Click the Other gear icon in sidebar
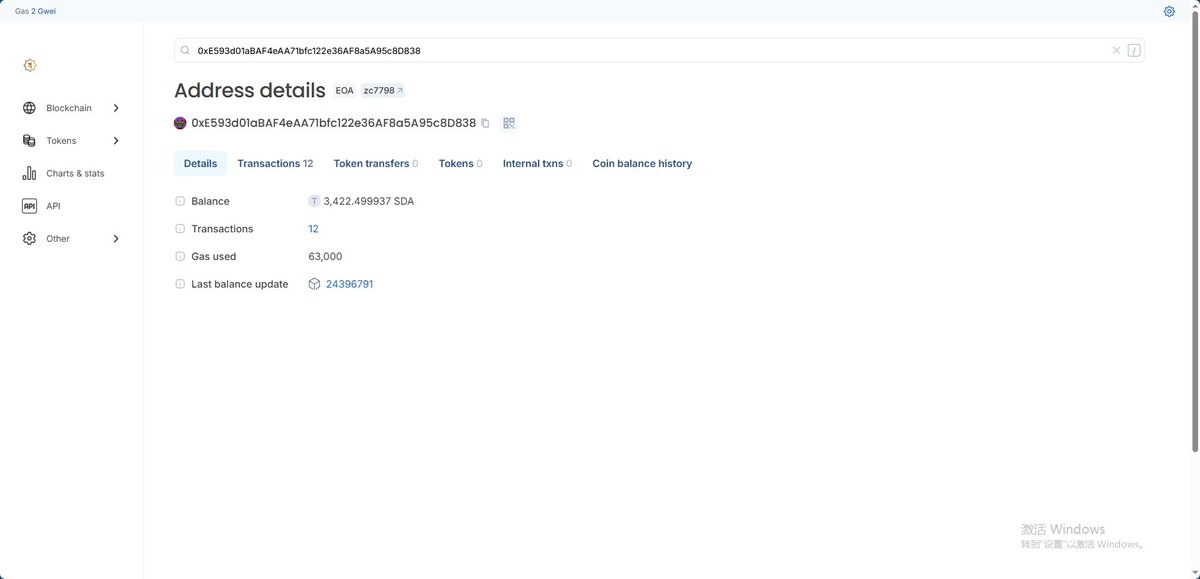 29,238
